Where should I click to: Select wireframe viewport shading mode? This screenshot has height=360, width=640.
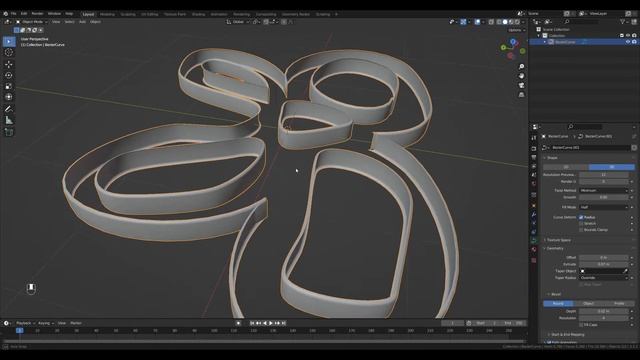point(499,22)
